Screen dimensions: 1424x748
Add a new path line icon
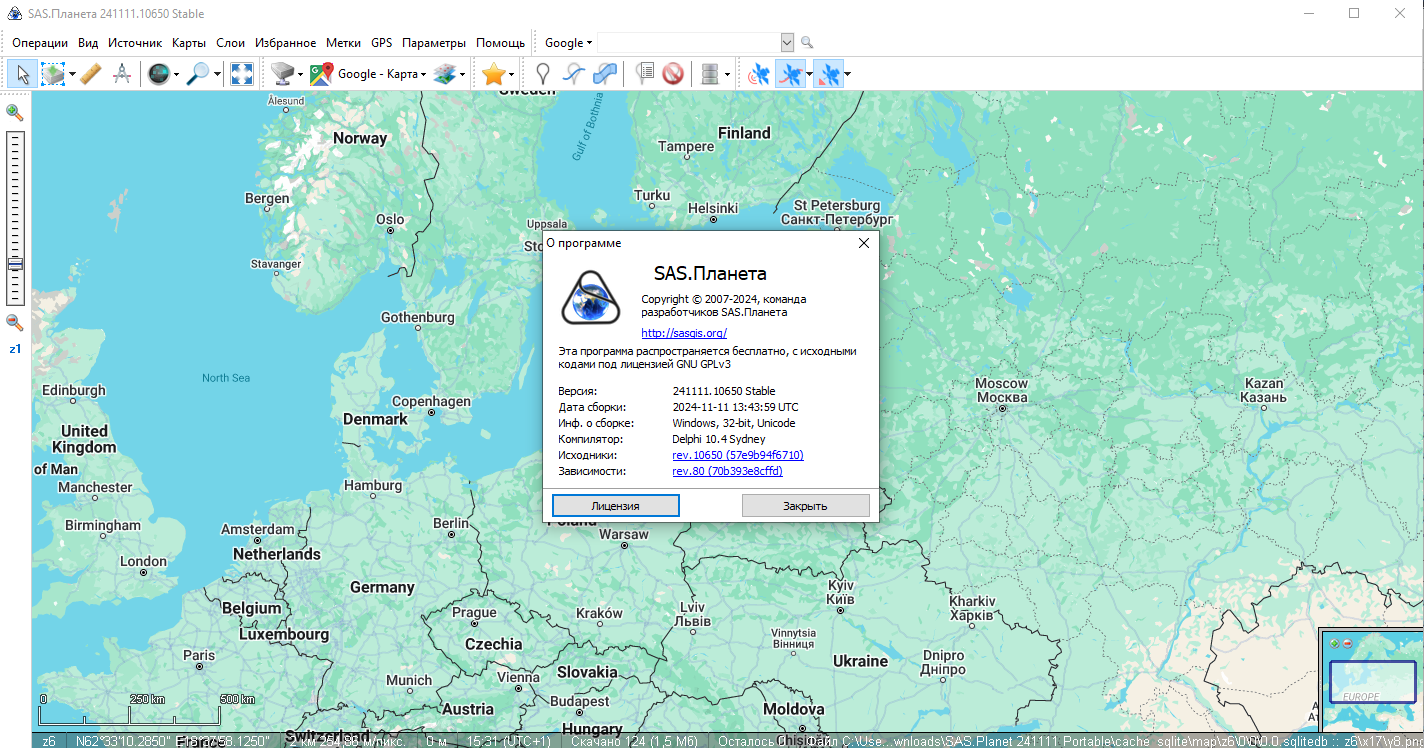[573, 73]
